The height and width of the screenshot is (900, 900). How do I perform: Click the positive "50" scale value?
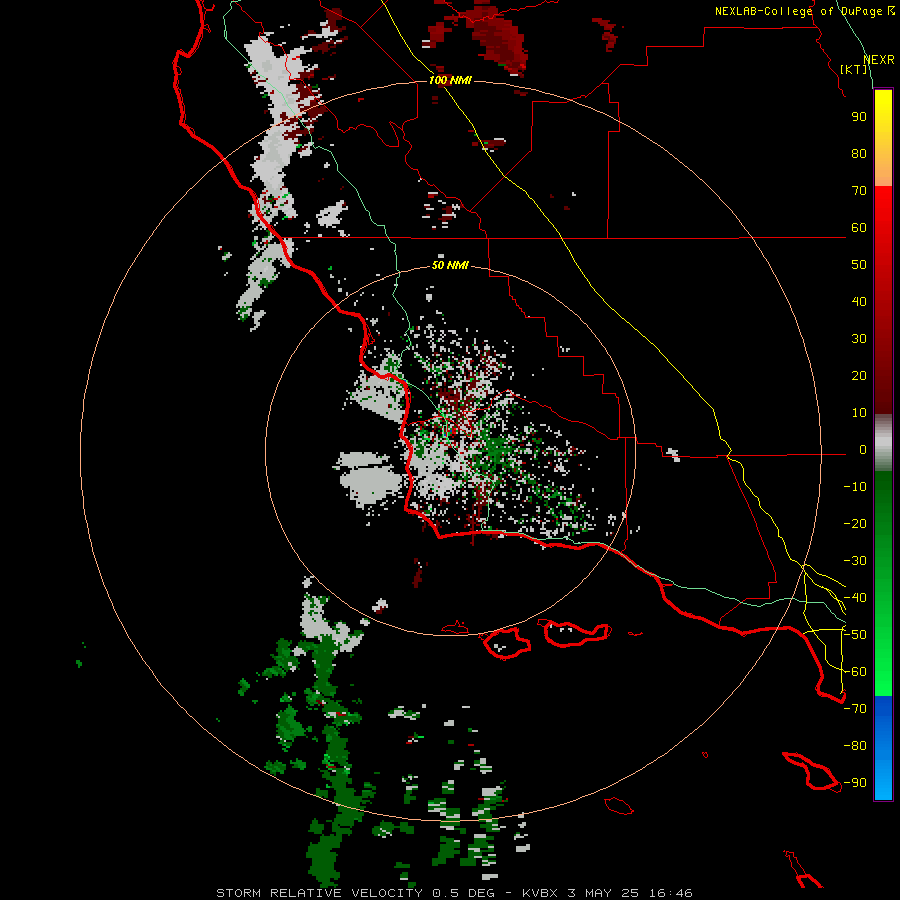(x=859, y=265)
